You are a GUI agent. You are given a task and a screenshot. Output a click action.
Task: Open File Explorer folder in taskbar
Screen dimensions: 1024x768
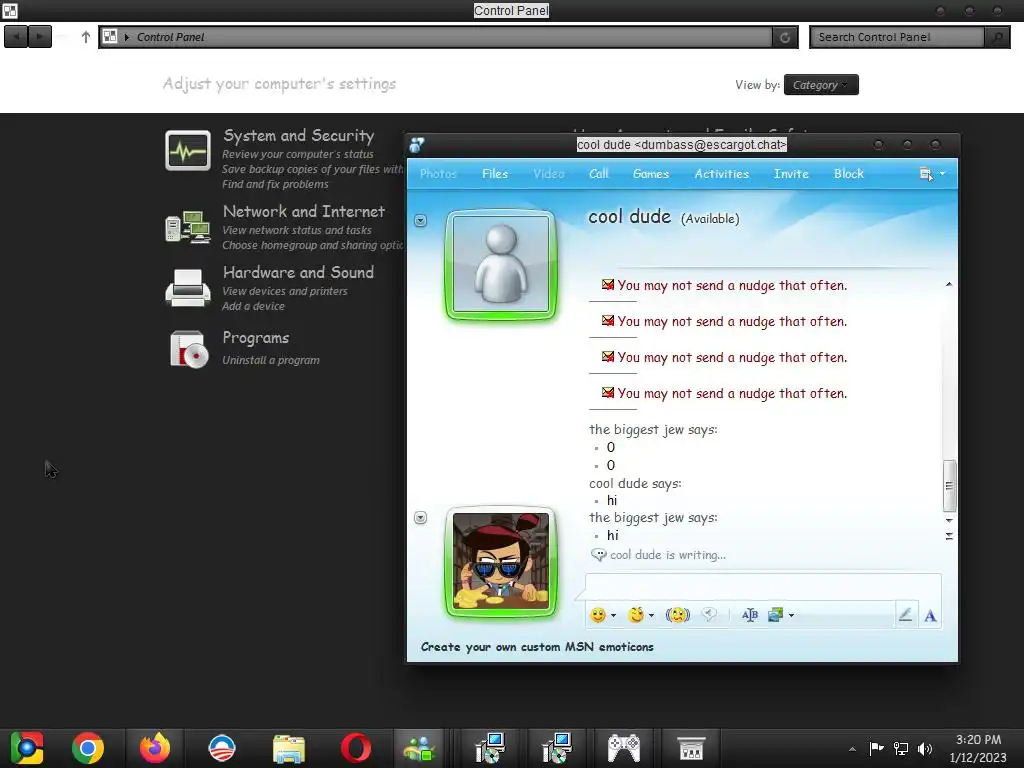(289, 748)
